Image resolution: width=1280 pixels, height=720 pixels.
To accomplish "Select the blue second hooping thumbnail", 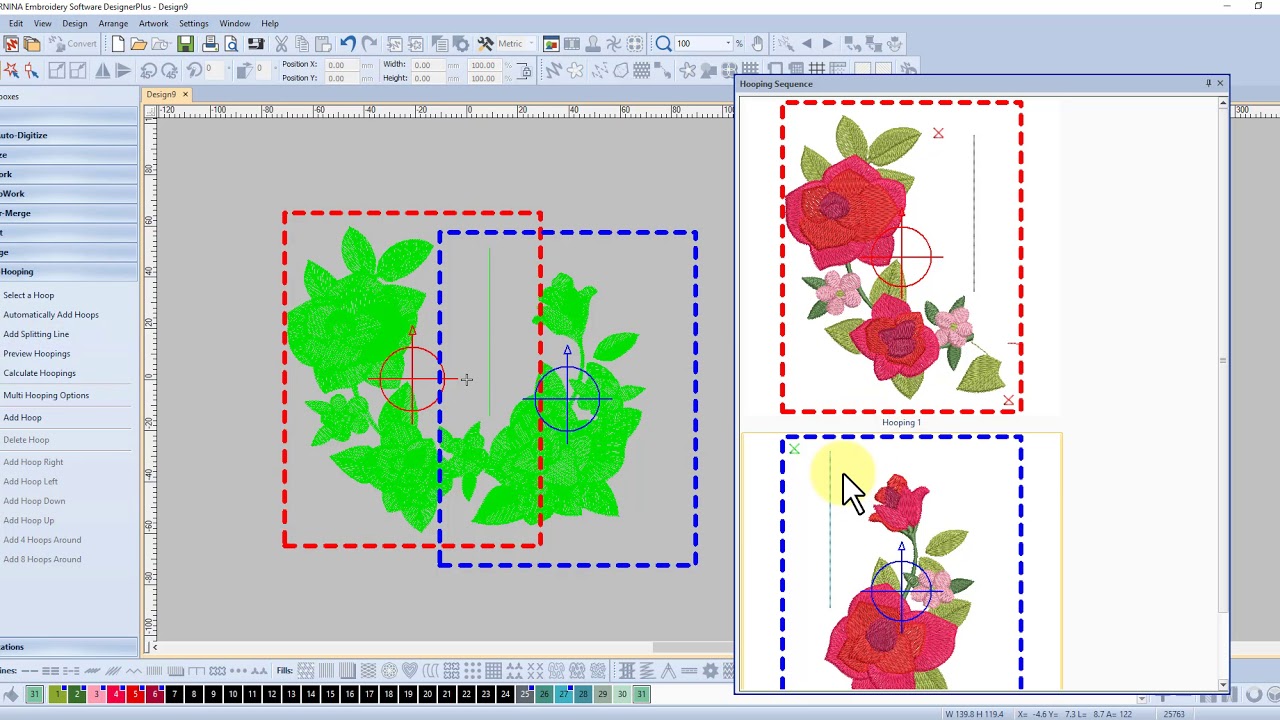I will (901, 562).
